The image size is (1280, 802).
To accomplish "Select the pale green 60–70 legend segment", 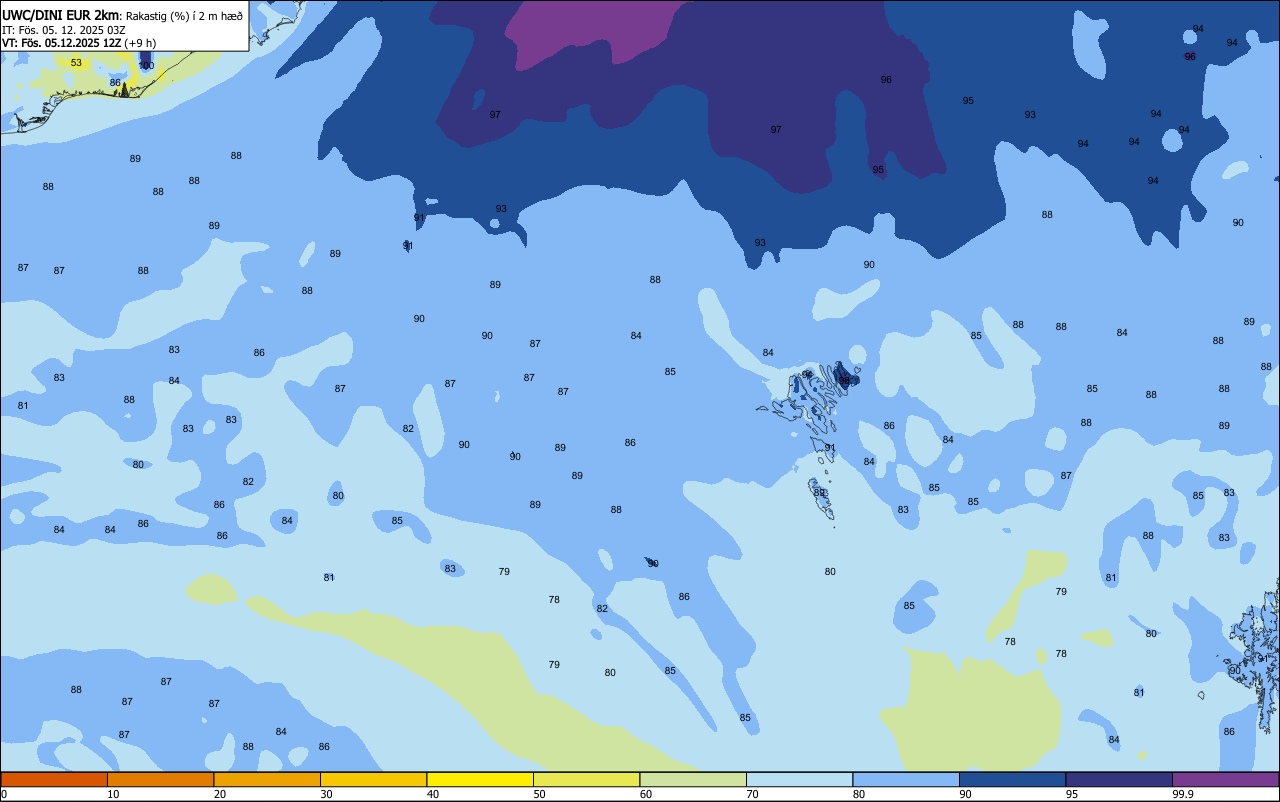I will click(x=693, y=779).
